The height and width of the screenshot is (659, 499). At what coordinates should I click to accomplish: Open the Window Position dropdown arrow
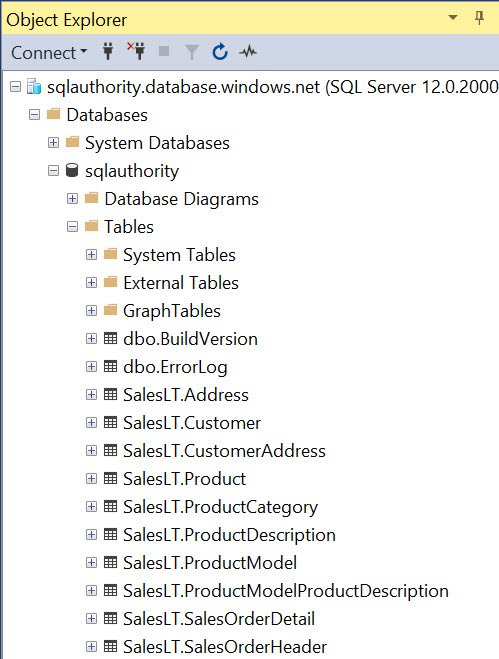click(x=453, y=18)
